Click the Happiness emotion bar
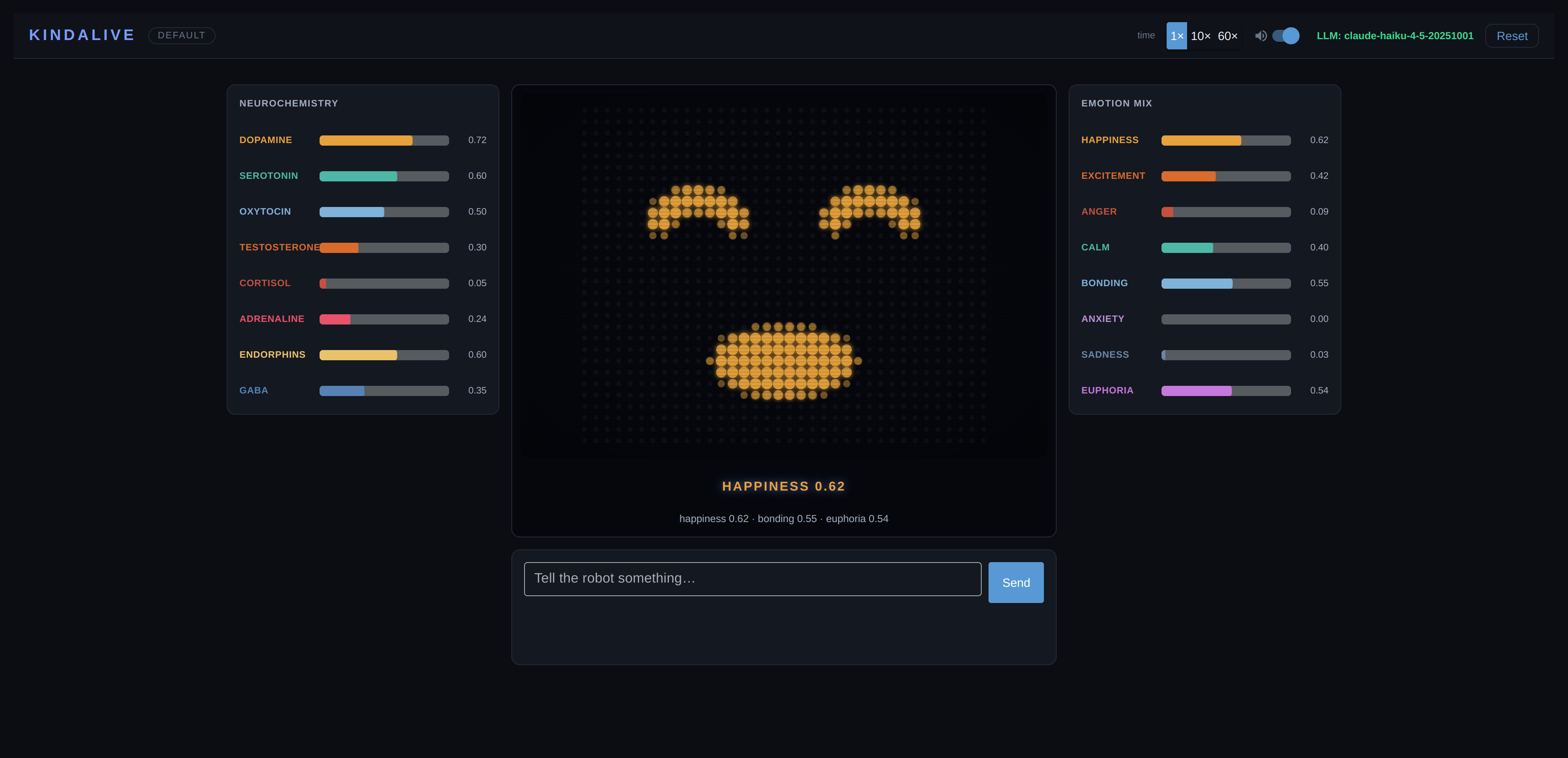The image size is (1568, 758). click(x=1226, y=141)
